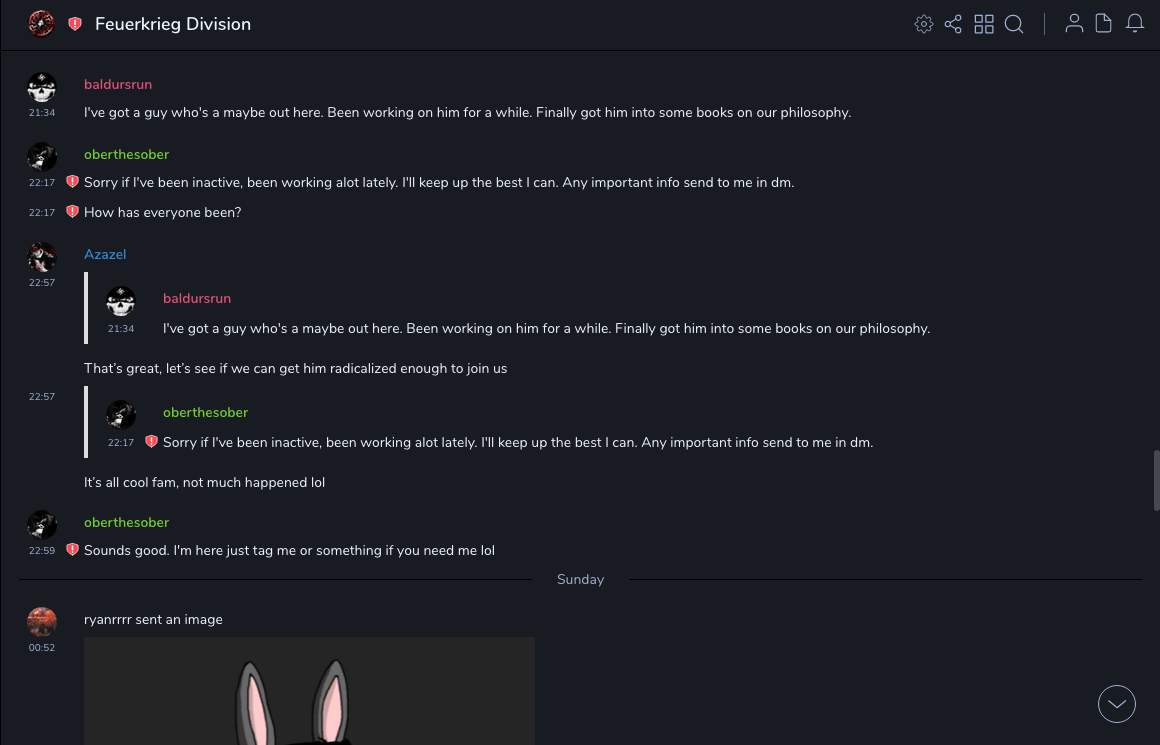Image resolution: width=1160 pixels, height=745 pixels.
Task: Open chat settings gear icon
Action: 924,24
